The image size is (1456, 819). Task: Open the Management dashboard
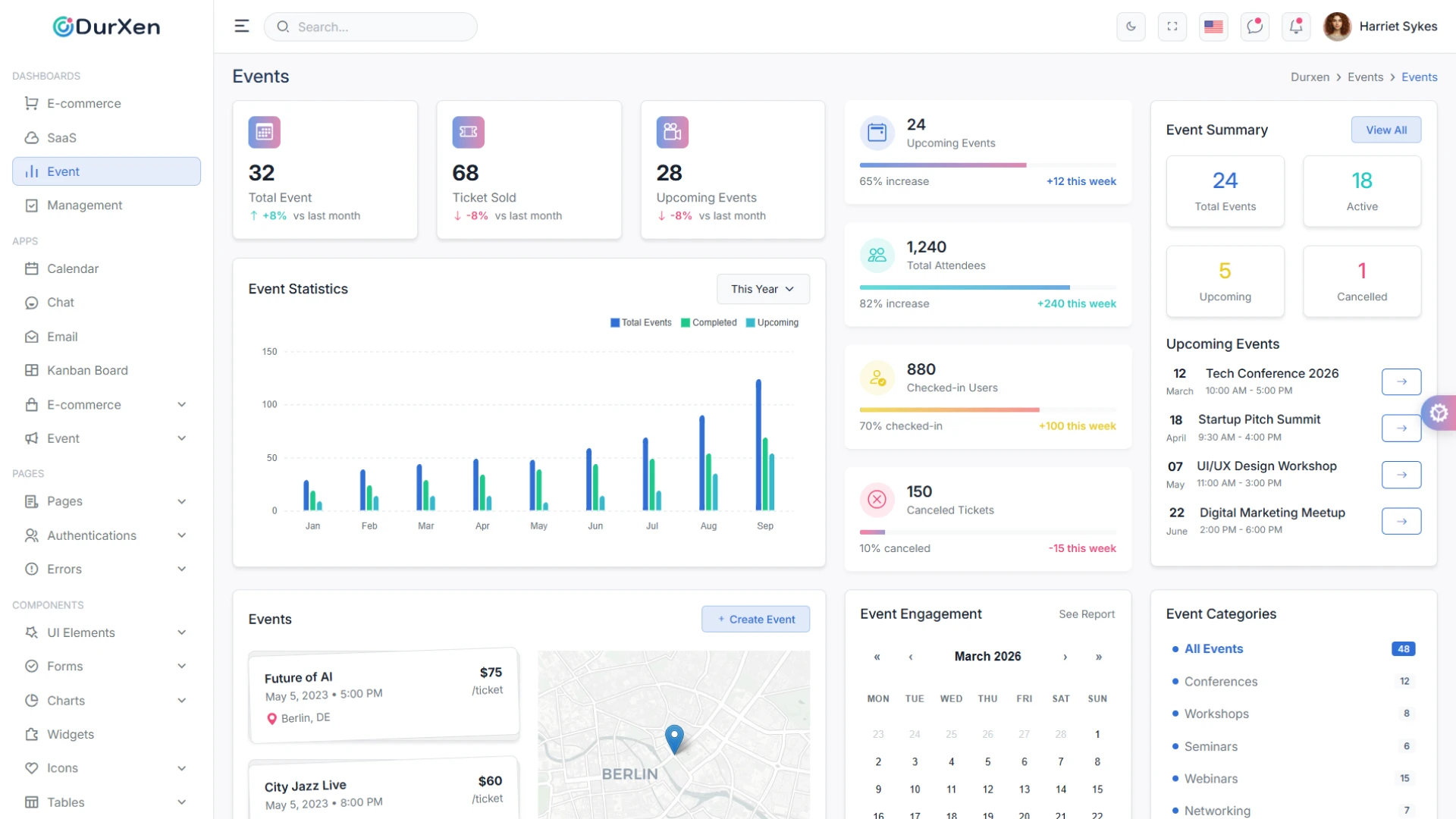click(106, 206)
